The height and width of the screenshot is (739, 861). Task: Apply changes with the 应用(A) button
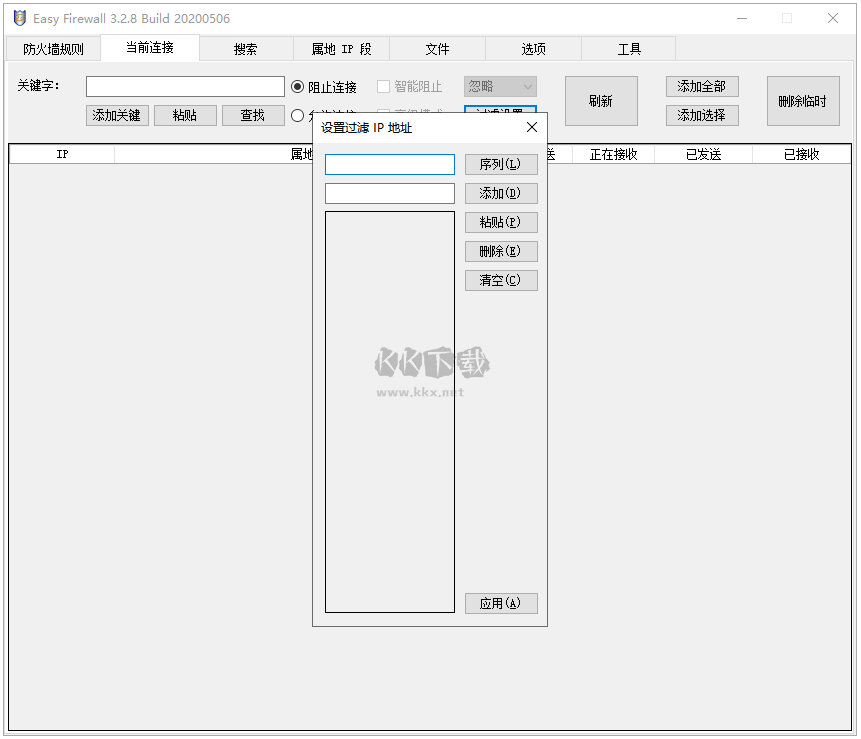pos(501,603)
